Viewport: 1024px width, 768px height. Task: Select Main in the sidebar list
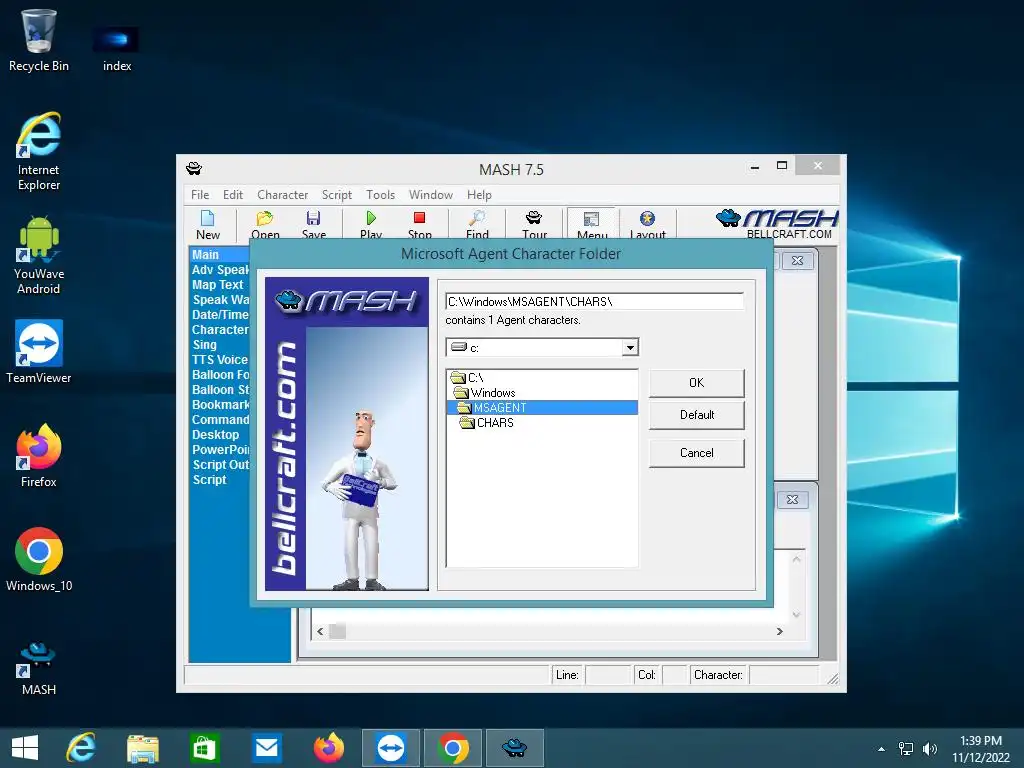(205, 255)
